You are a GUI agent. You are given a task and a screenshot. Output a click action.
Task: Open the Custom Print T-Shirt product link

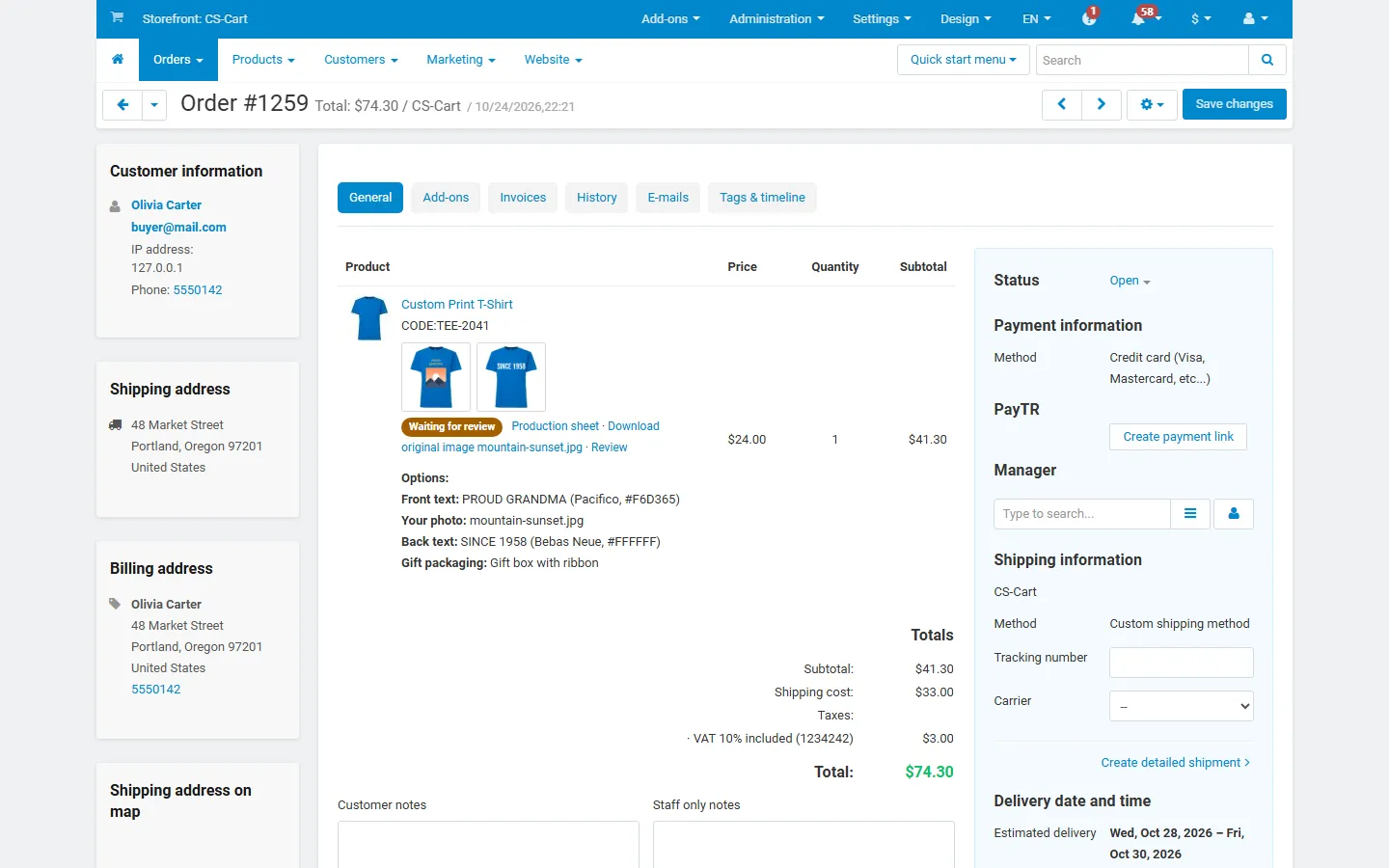[457, 305]
